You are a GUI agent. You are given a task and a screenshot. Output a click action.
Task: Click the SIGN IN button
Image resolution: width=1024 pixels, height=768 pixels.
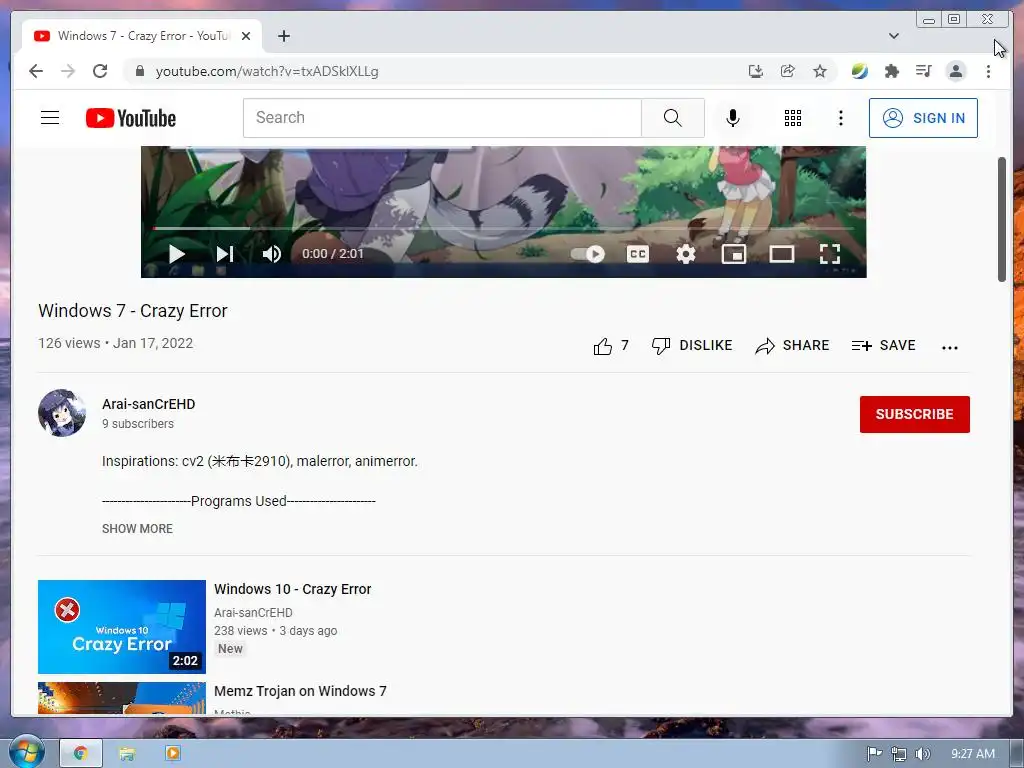[x=923, y=118]
